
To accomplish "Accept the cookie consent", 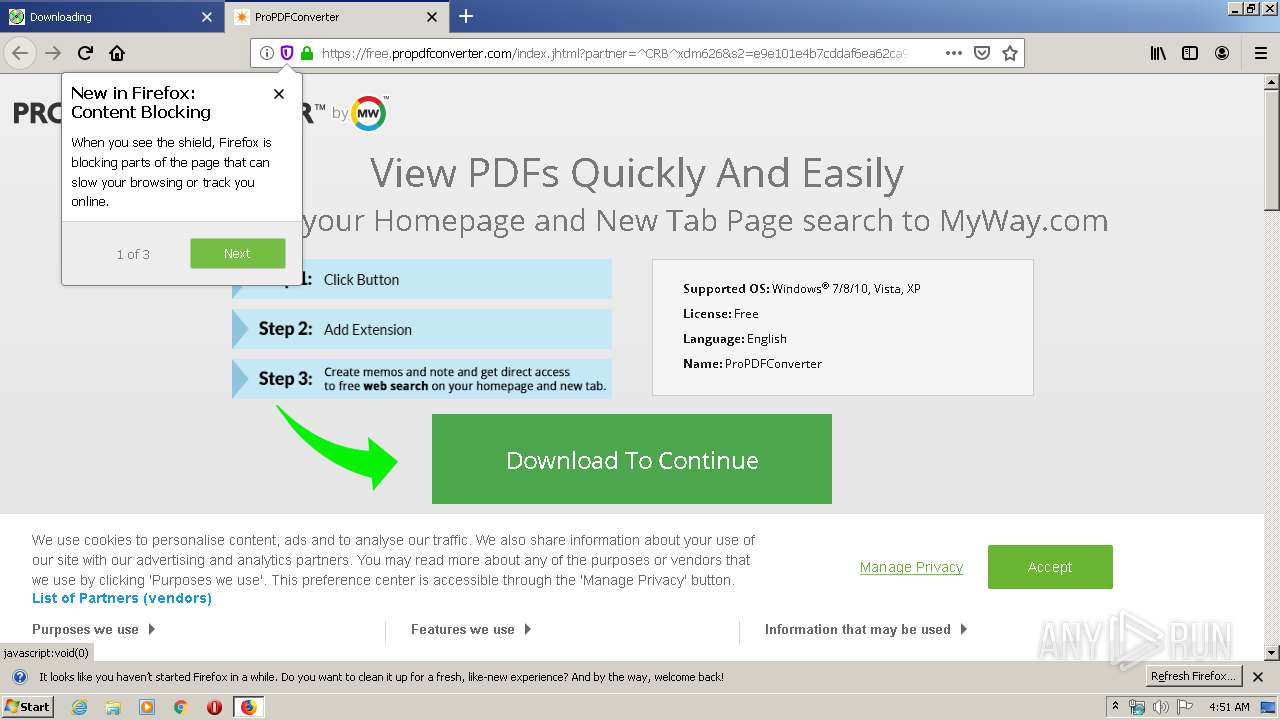I will 1050,567.
